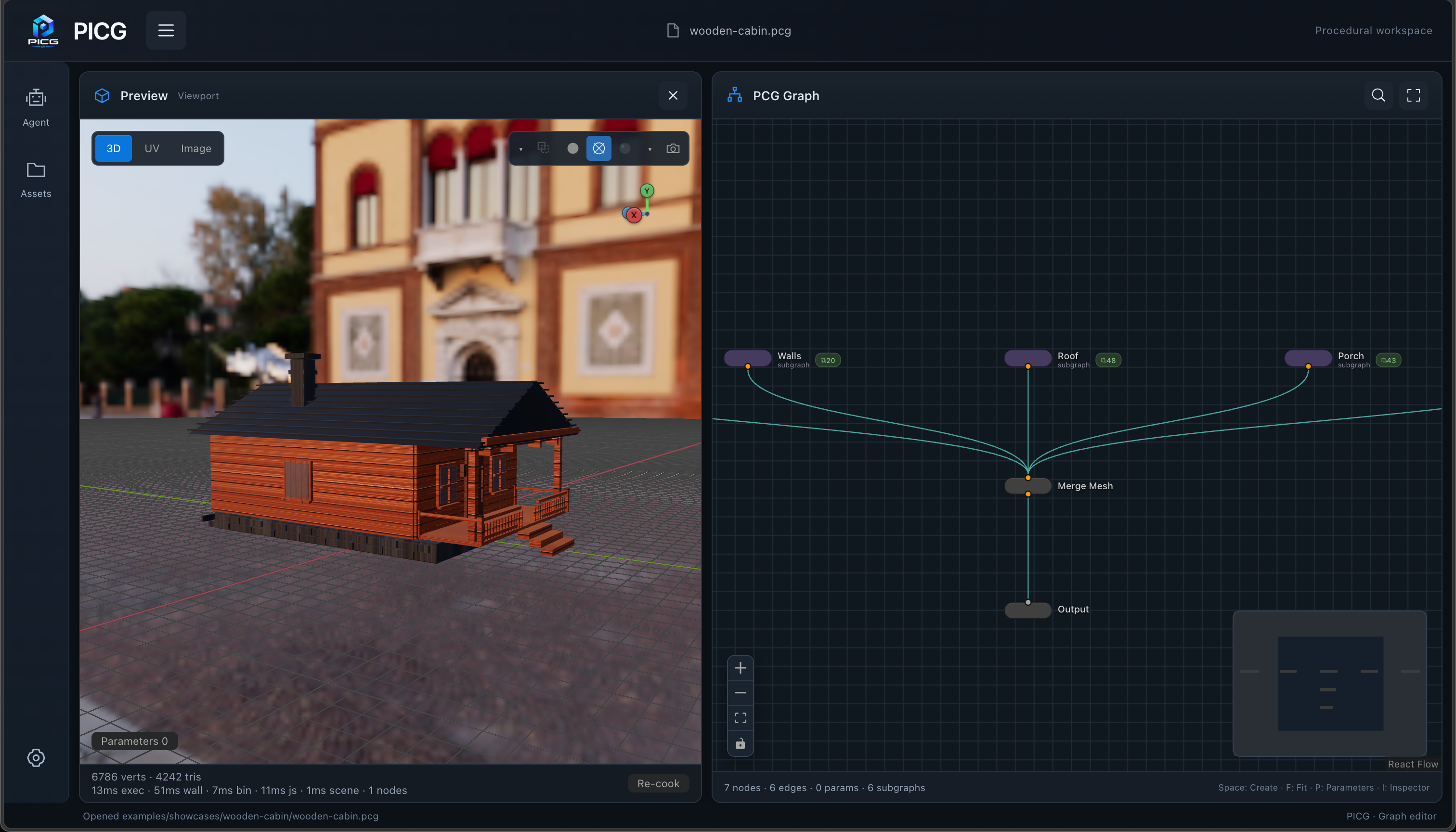Toggle the viewport selection overlay icon
This screenshot has height=832, width=1456.
544,148
